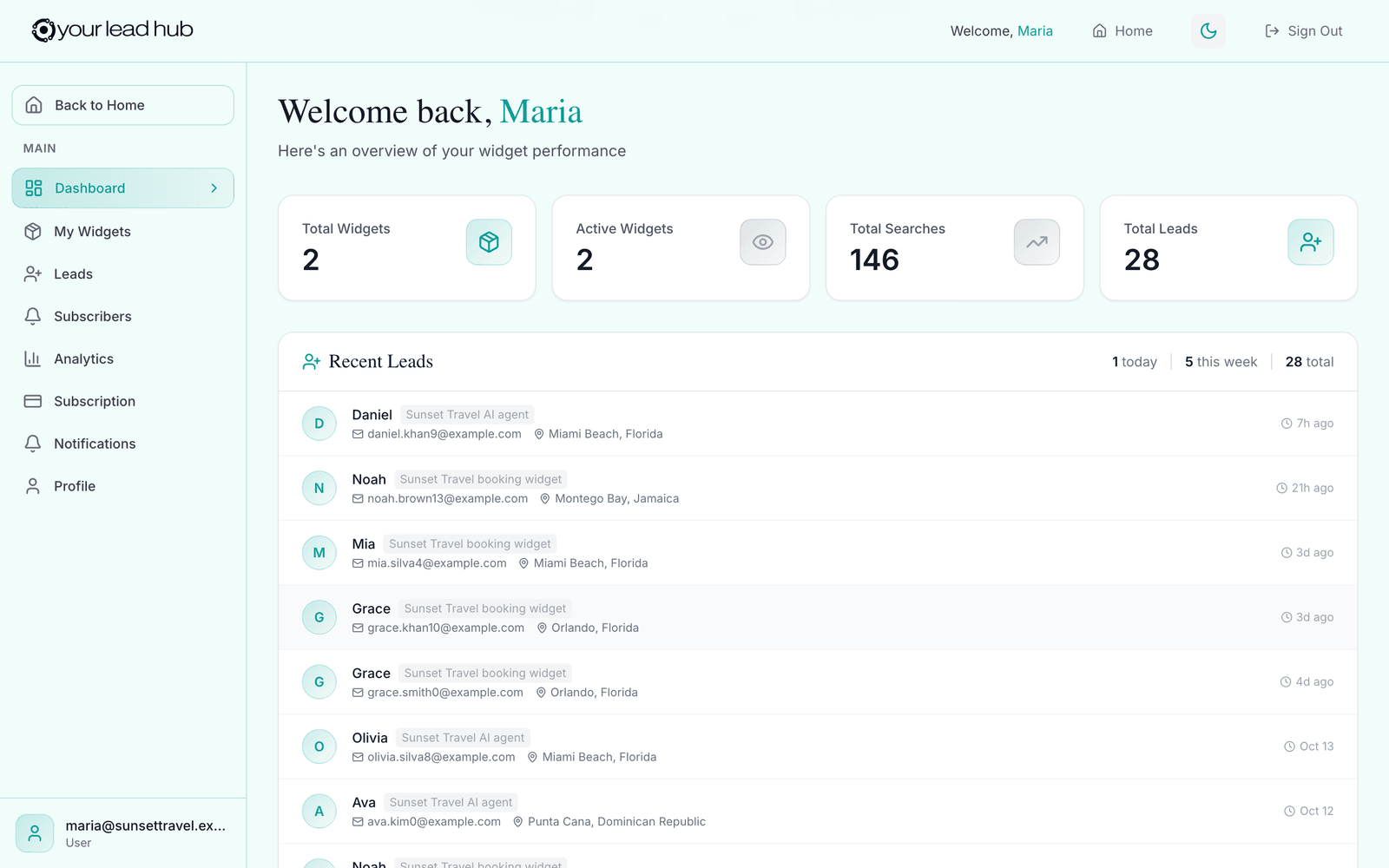The width and height of the screenshot is (1389, 868).
Task: Select Dashboard in the sidebar
Action: click(x=122, y=188)
